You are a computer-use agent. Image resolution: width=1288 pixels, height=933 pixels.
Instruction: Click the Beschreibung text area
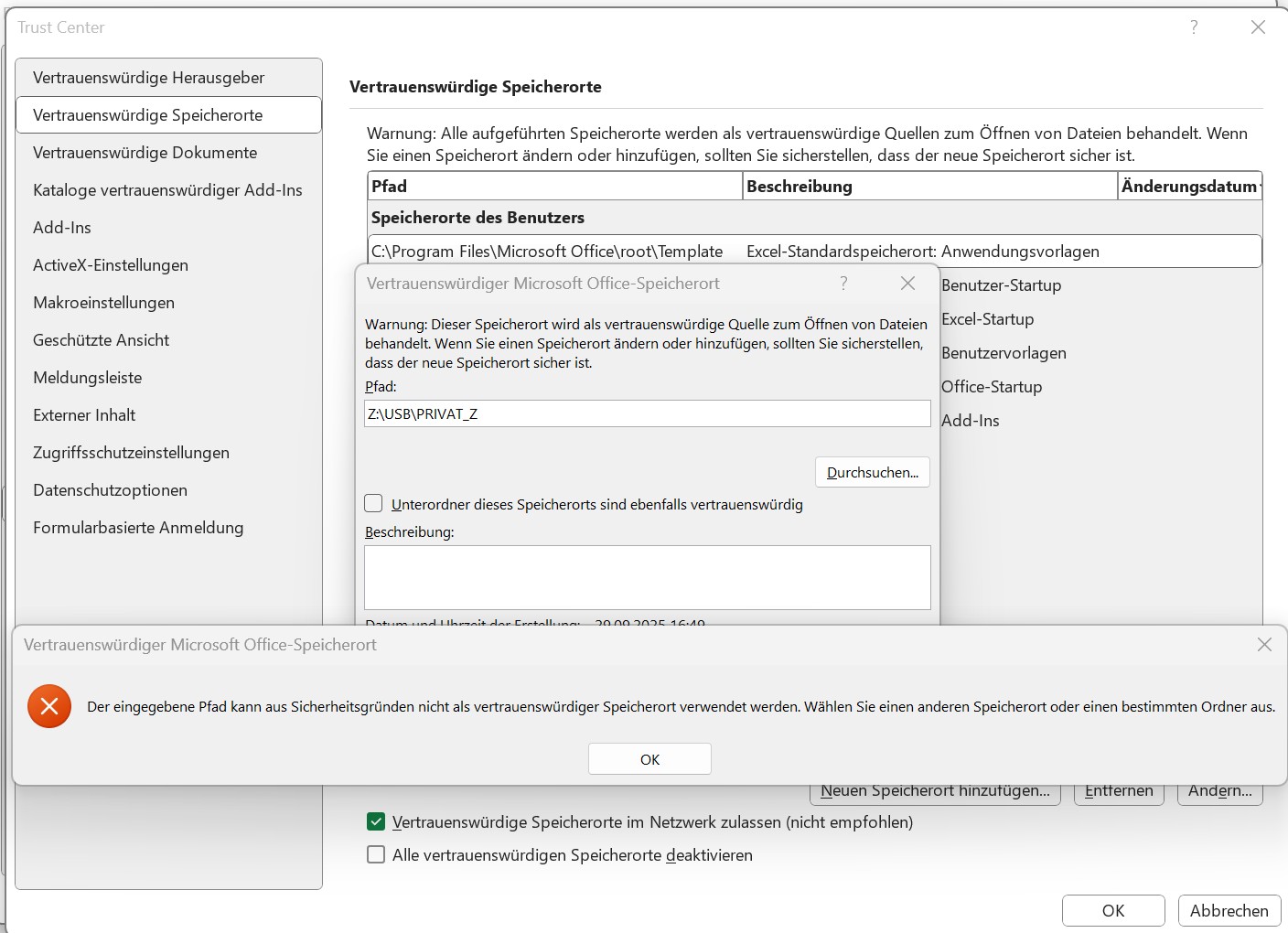coord(648,577)
